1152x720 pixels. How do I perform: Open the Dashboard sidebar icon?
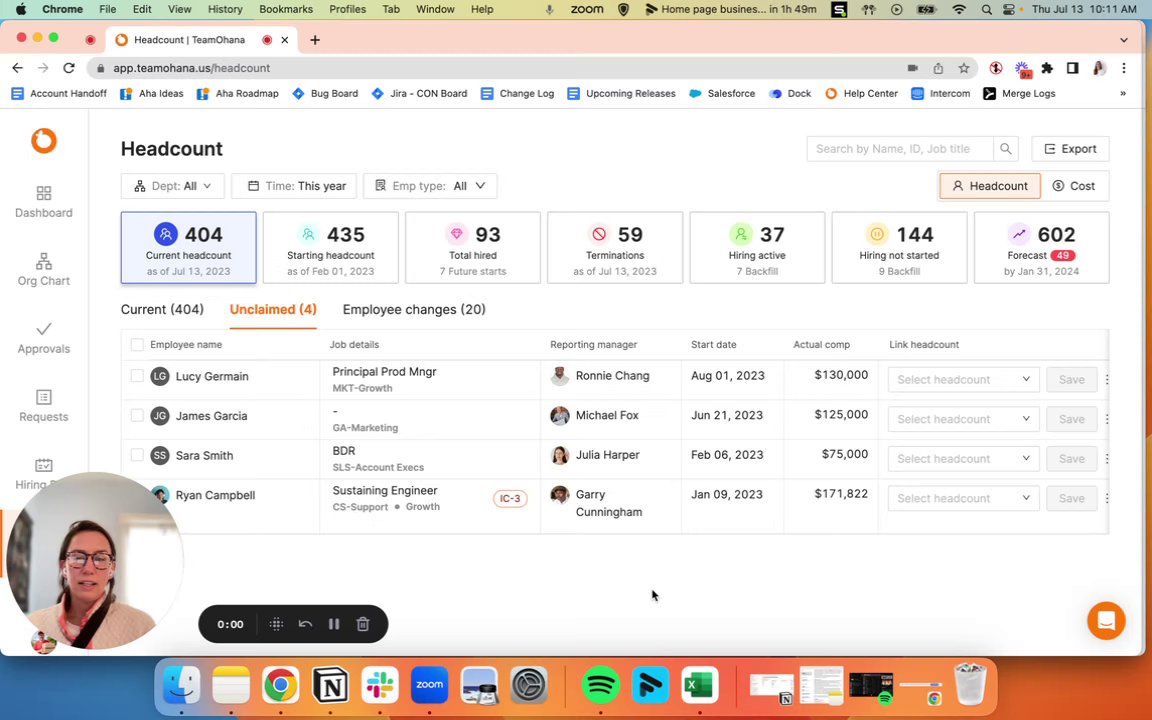(x=43, y=202)
